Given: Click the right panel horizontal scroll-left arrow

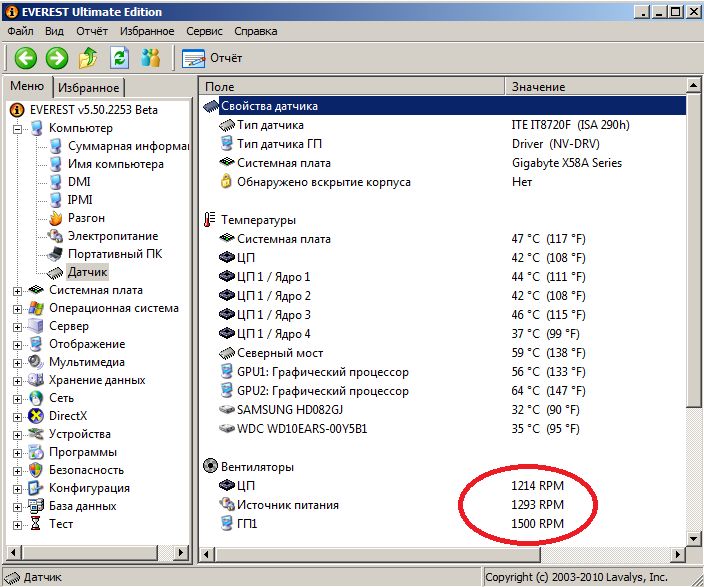Looking at the screenshot, I should pos(207,554).
